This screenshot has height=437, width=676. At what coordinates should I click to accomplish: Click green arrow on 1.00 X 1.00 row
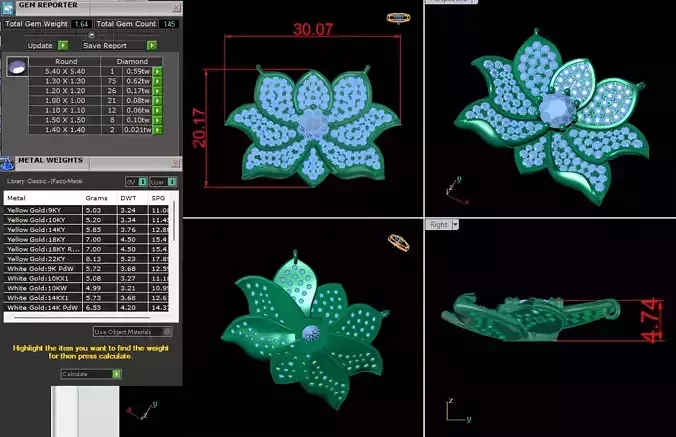point(157,100)
